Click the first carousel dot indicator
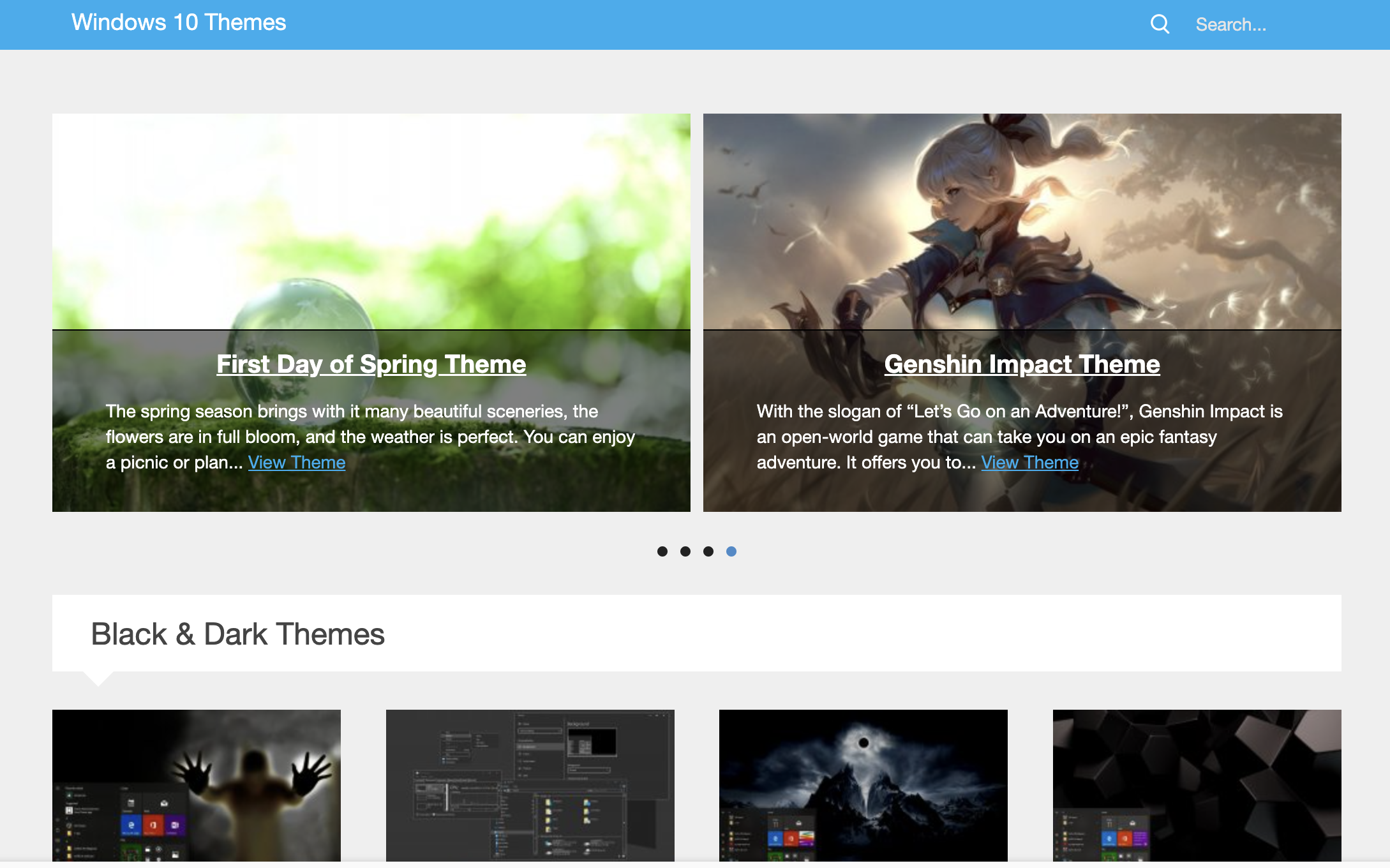This screenshot has height=868, width=1390. pyautogui.click(x=659, y=550)
